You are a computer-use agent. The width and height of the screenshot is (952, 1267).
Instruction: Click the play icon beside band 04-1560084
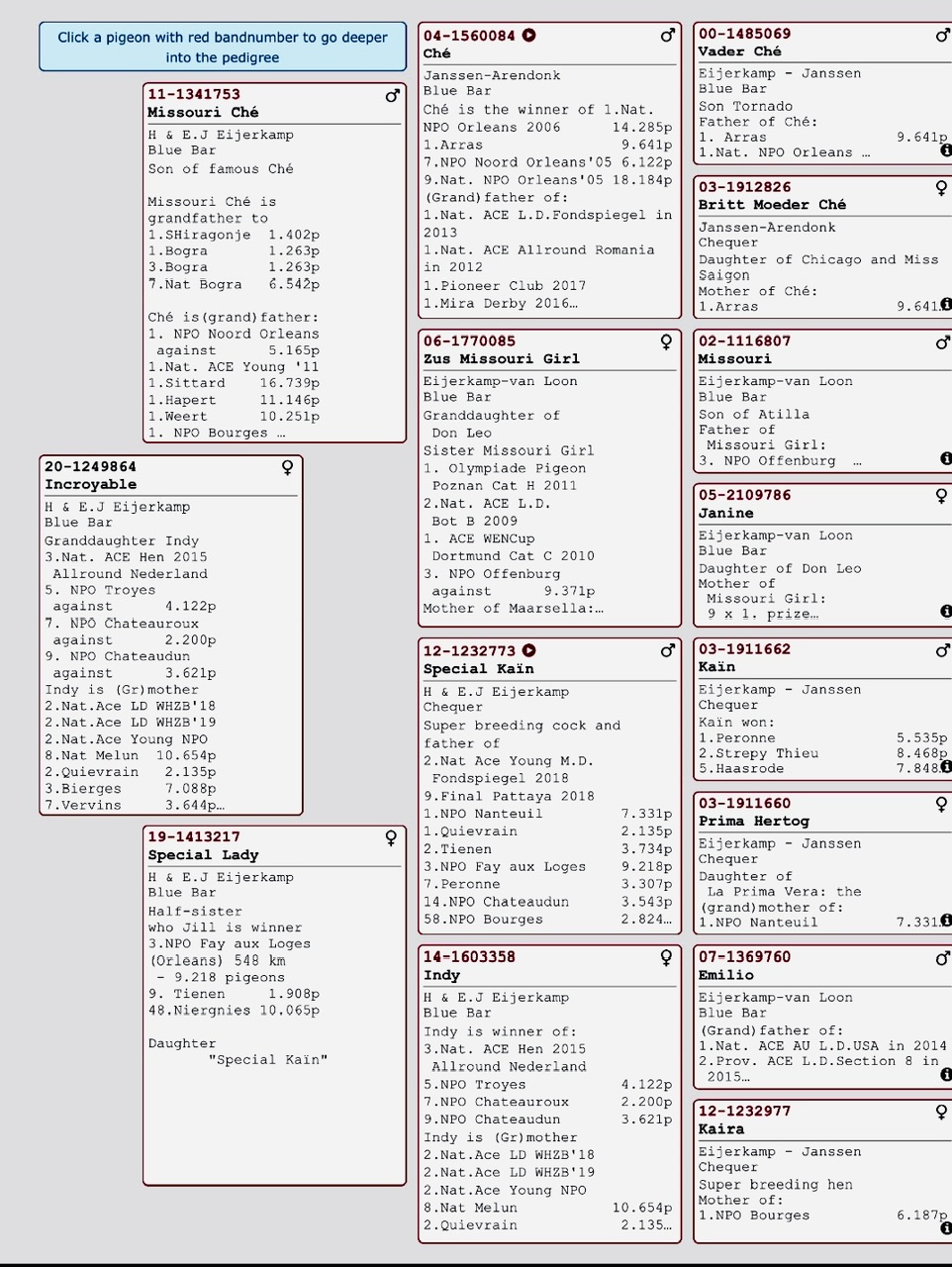[529, 36]
